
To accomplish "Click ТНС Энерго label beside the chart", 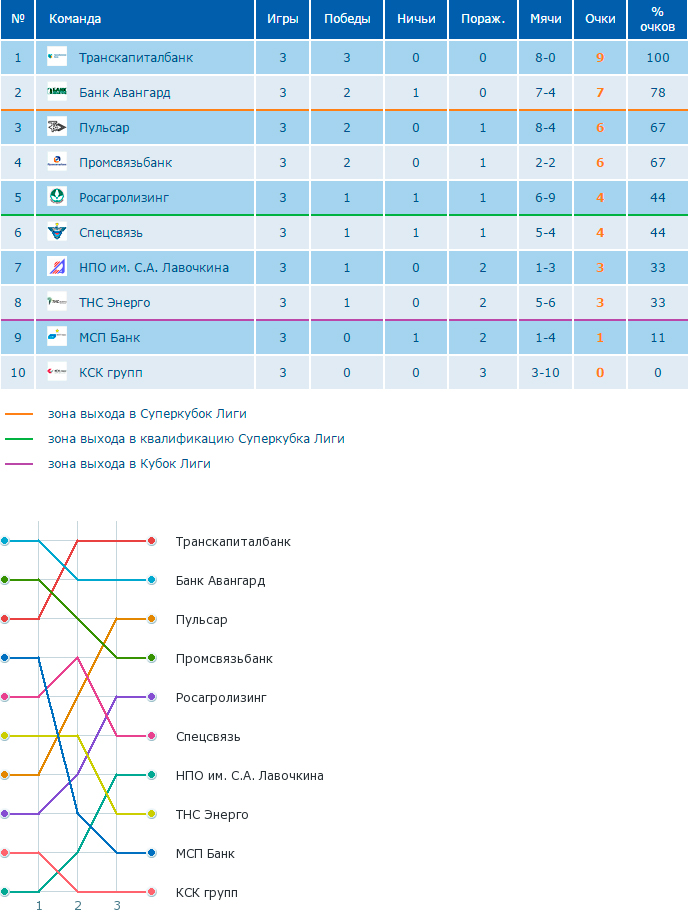I will [x=212, y=815].
